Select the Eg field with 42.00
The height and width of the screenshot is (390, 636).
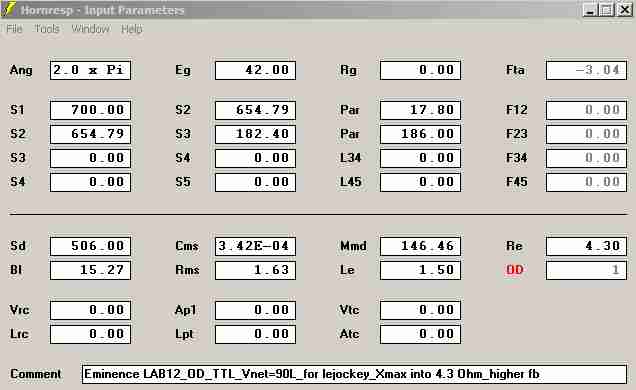tap(256, 70)
